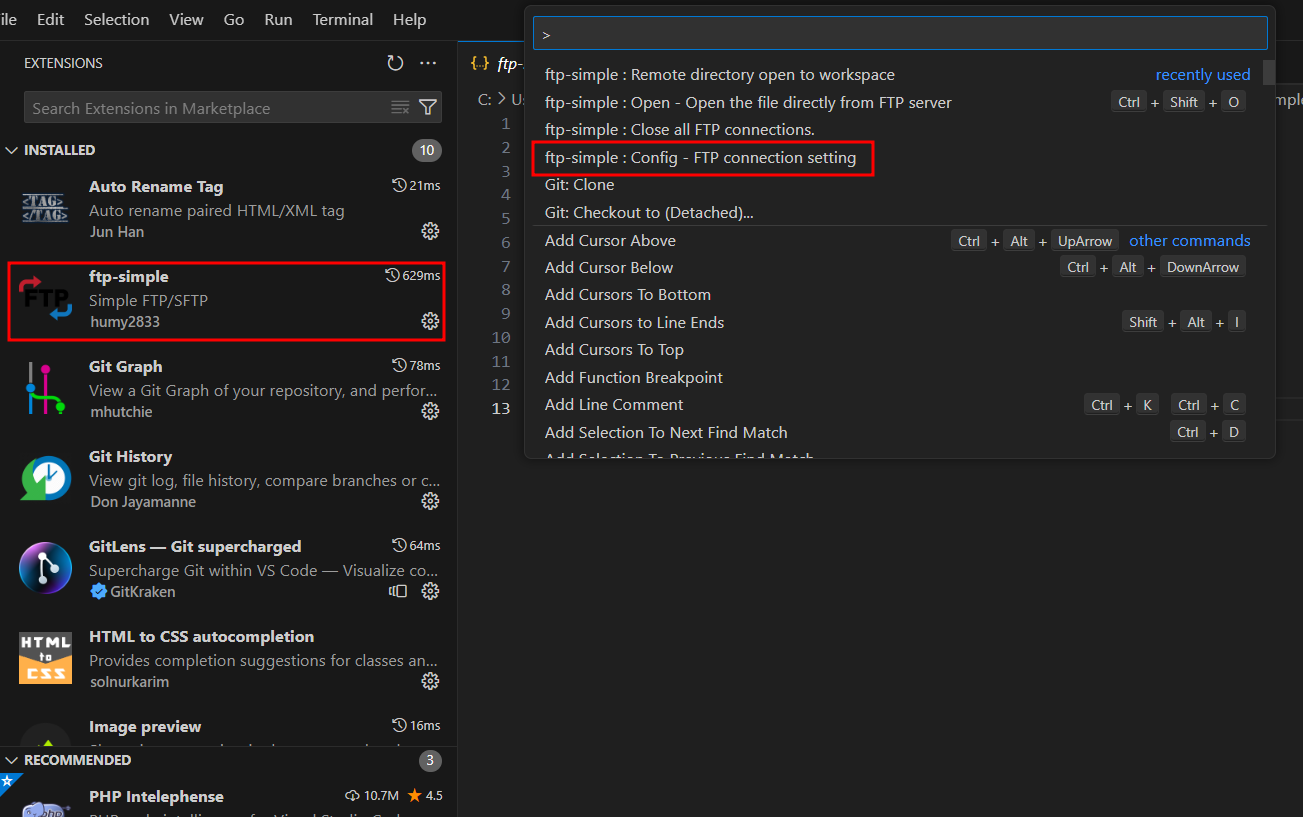
Task: Open the Run menu
Action: tap(279, 19)
